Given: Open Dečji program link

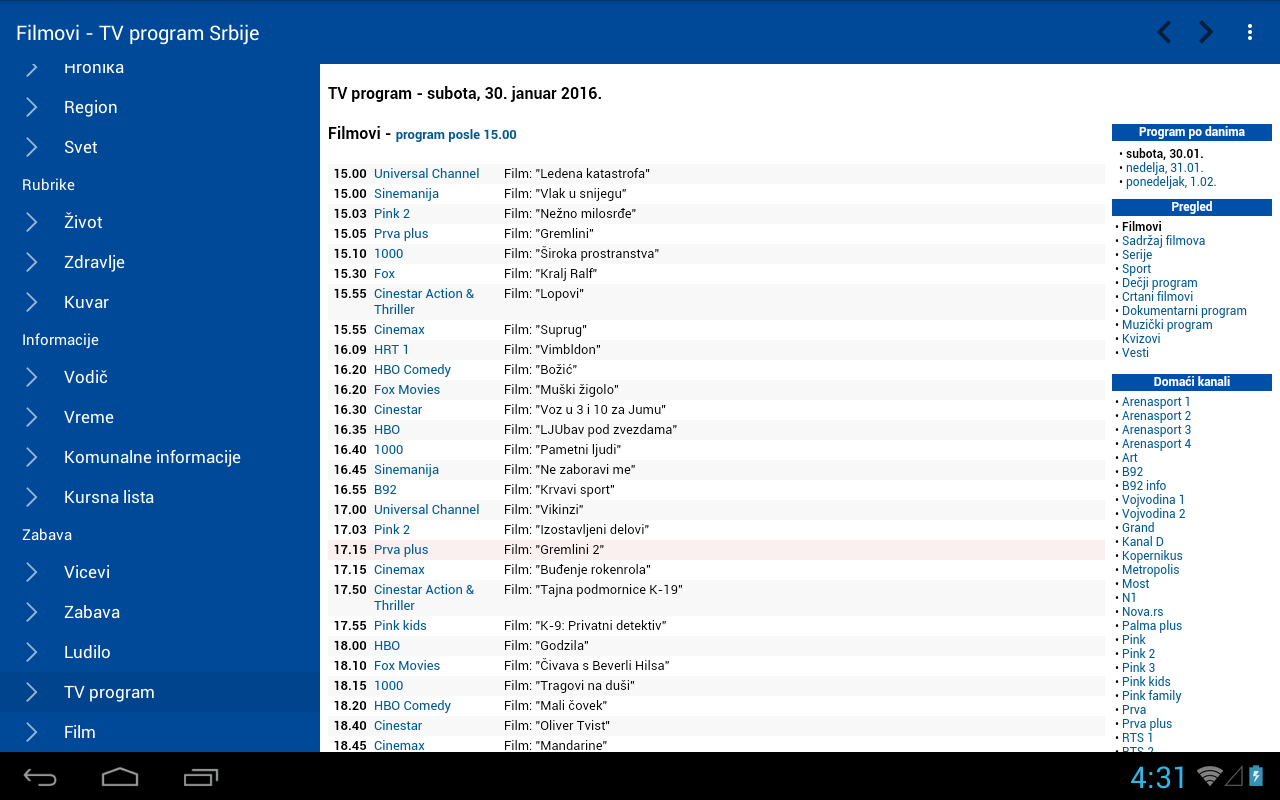Looking at the screenshot, I should 1159,283.
